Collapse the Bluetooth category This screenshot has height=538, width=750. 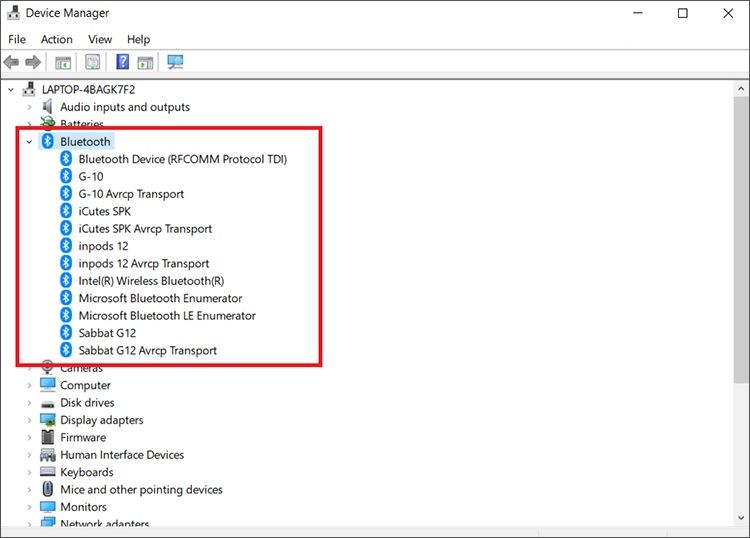(29, 142)
